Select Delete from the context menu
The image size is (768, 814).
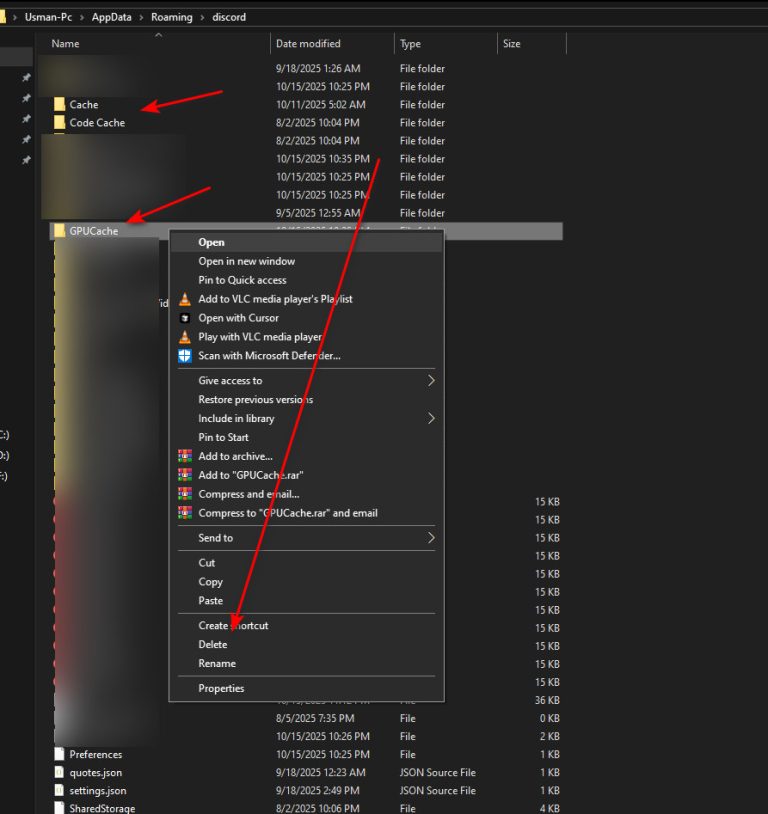click(213, 645)
